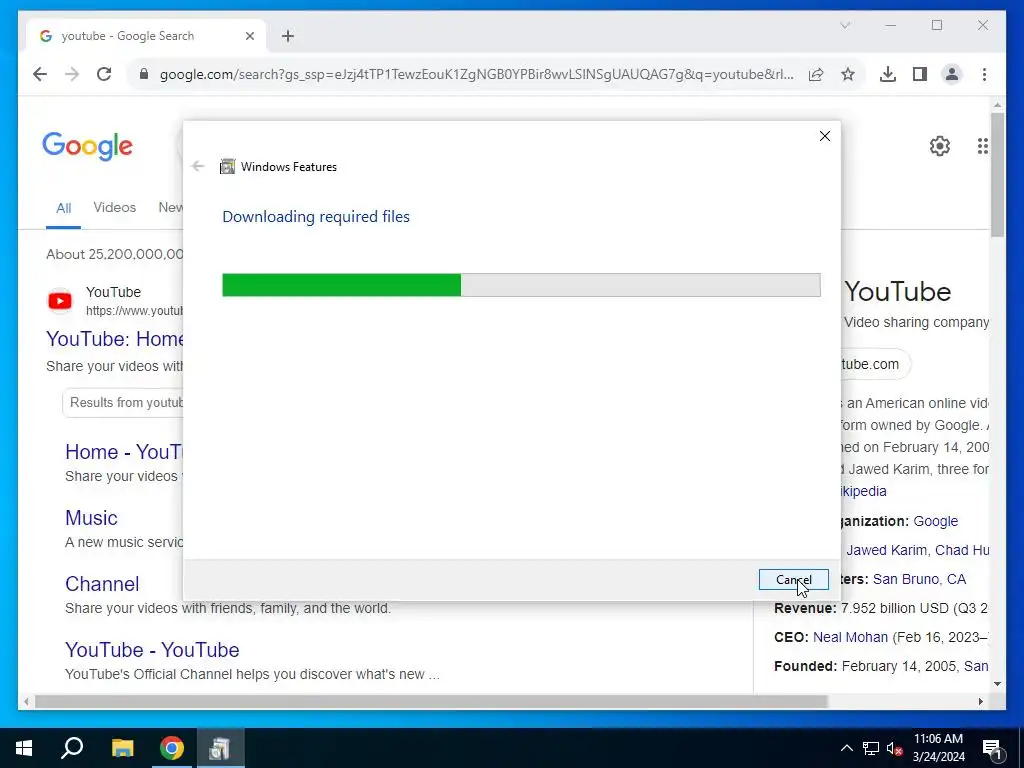The height and width of the screenshot is (768, 1024).
Task: Click scroll down arrow on vertical scrollbar
Action: (x=997, y=684)
